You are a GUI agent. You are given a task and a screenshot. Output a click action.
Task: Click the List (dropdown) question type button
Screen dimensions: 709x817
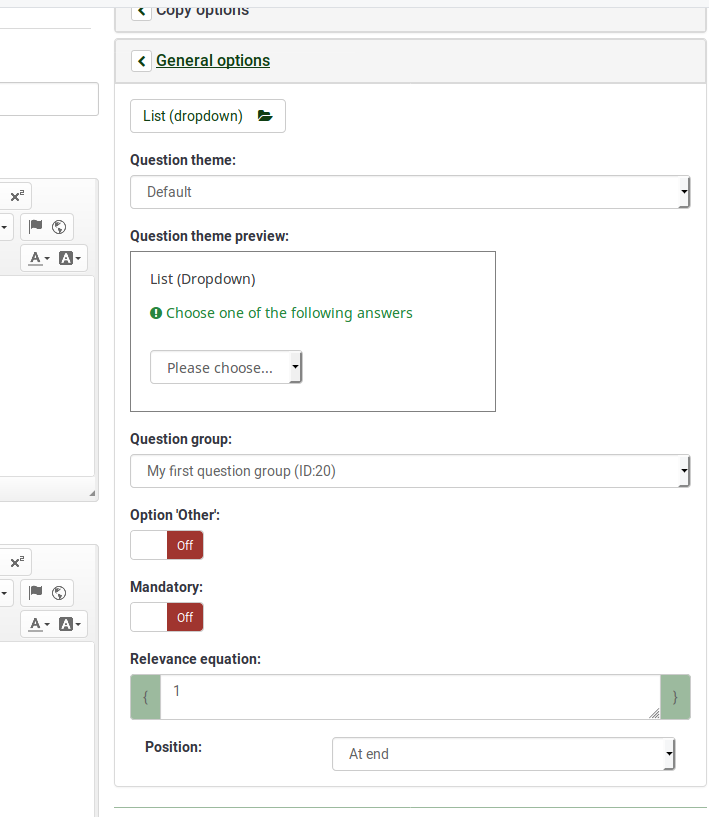208,116
